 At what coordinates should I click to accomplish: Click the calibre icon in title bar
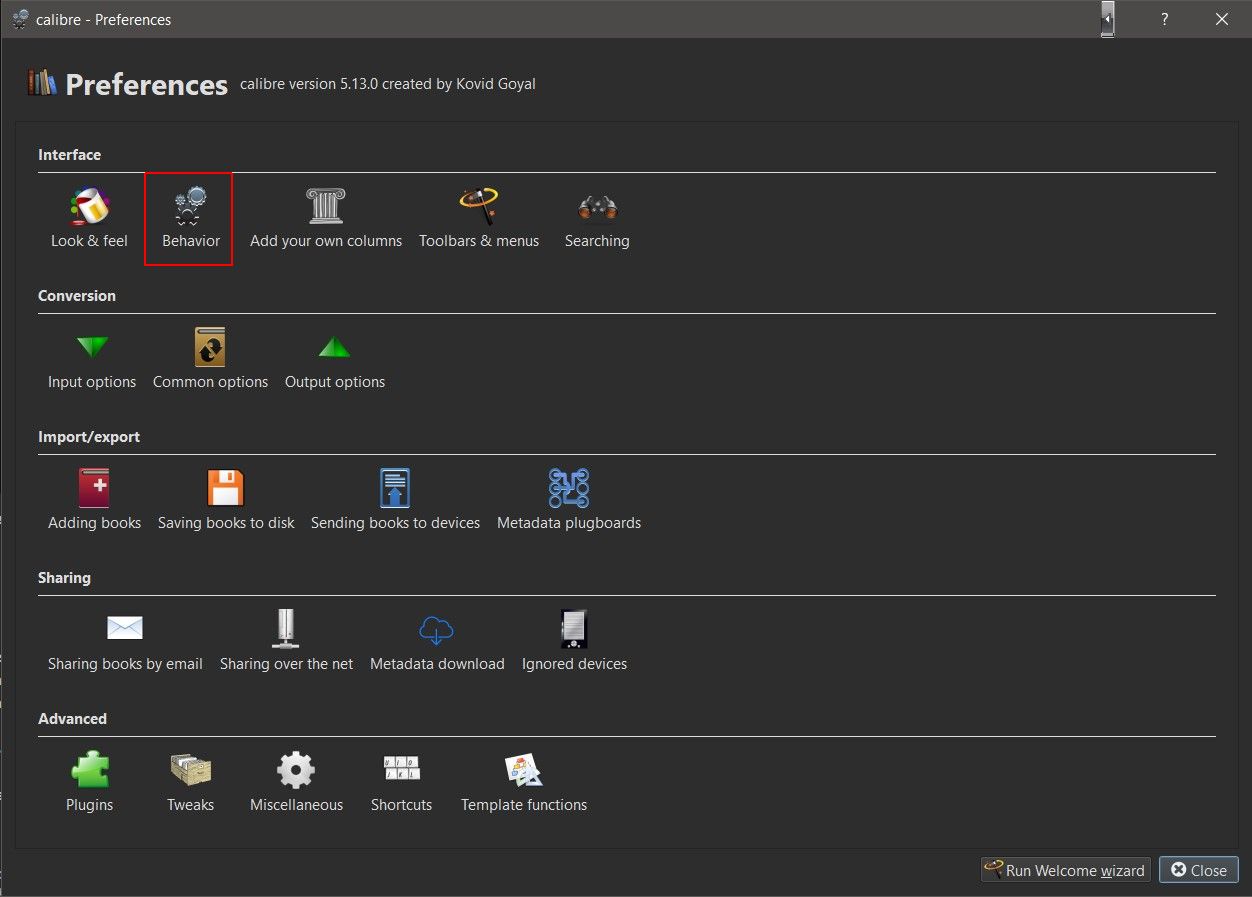coord(20,19)
